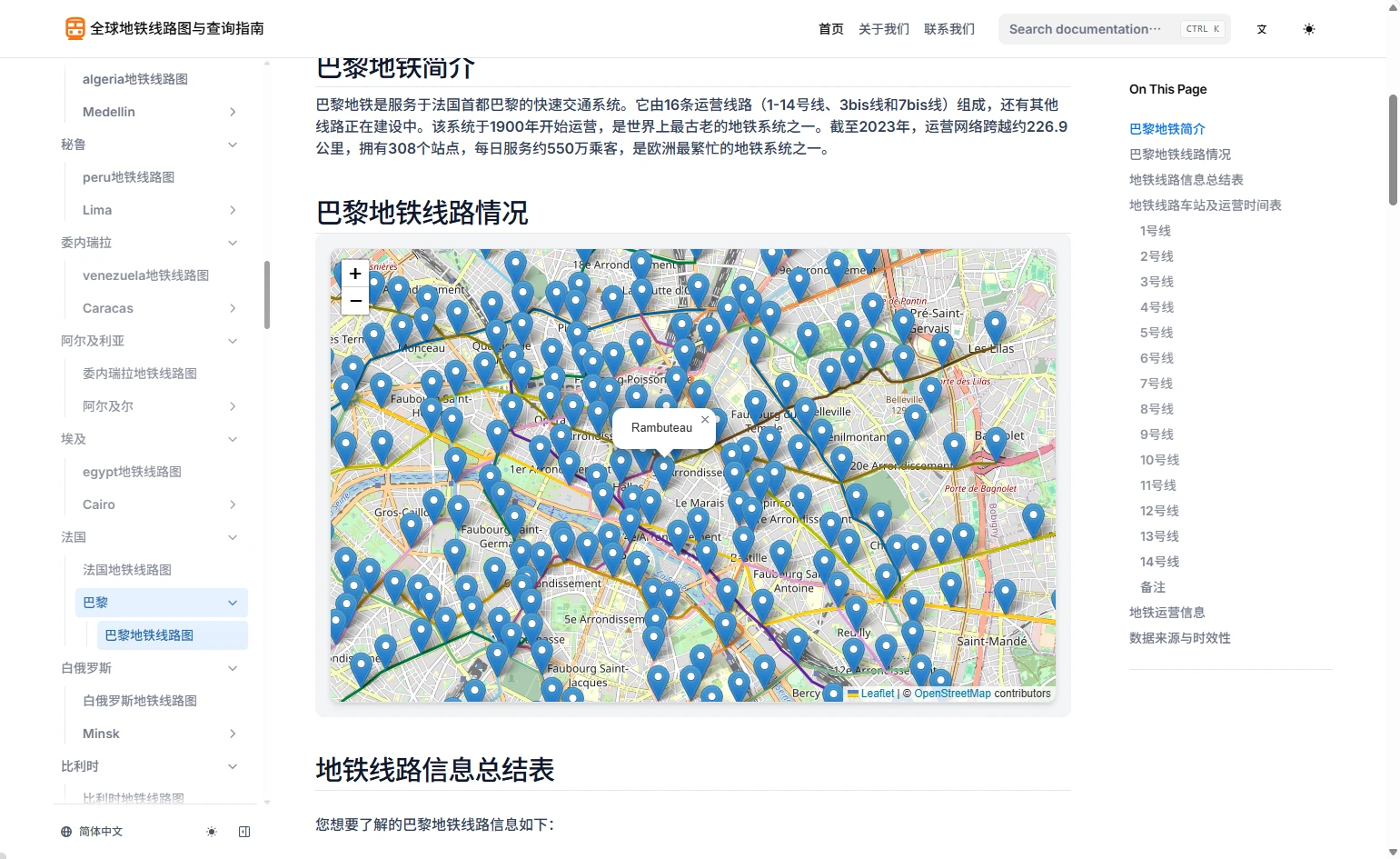This screenshot has height=859, width=1400.
Task: Click the left sidebar vertical scrollbar thumb
Action: pos(267,295)
